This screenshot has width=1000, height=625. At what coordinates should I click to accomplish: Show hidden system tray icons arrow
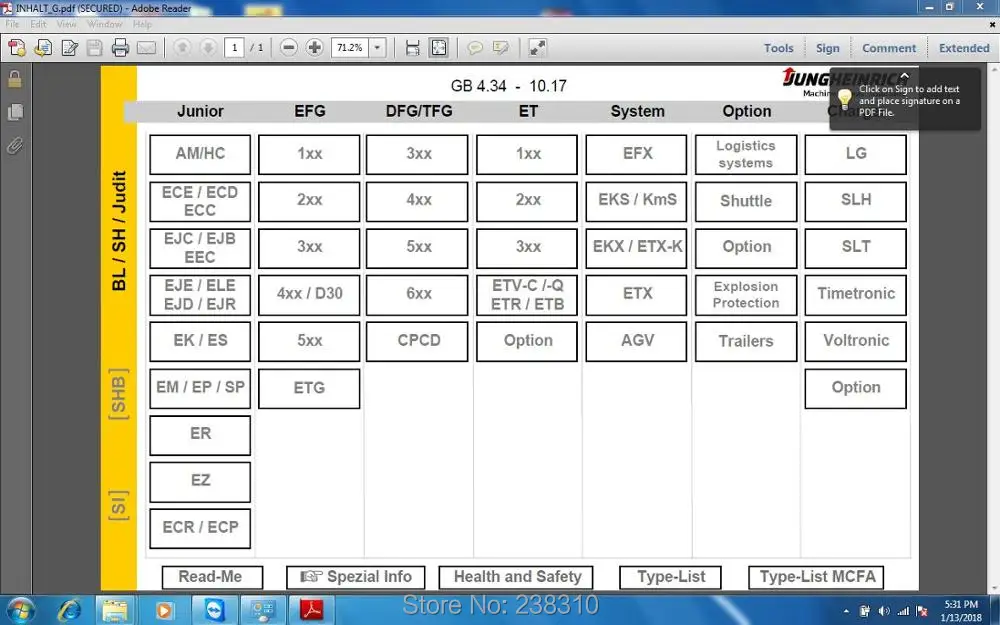click(x=846, y=611)
